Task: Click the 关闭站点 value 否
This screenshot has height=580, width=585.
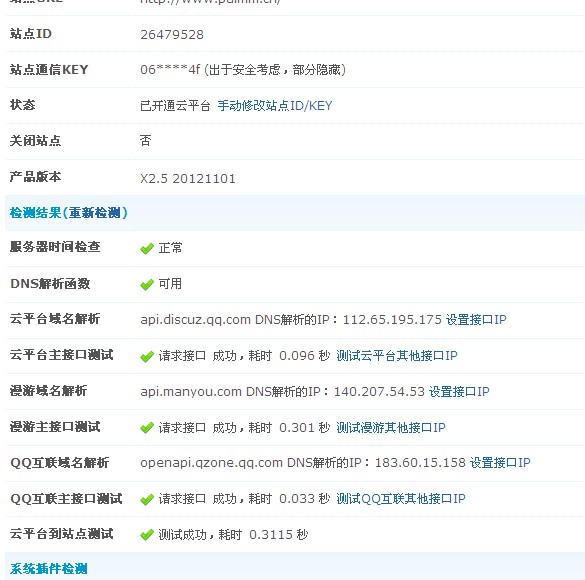Action: pyautogui.click(x=146, y=141)
